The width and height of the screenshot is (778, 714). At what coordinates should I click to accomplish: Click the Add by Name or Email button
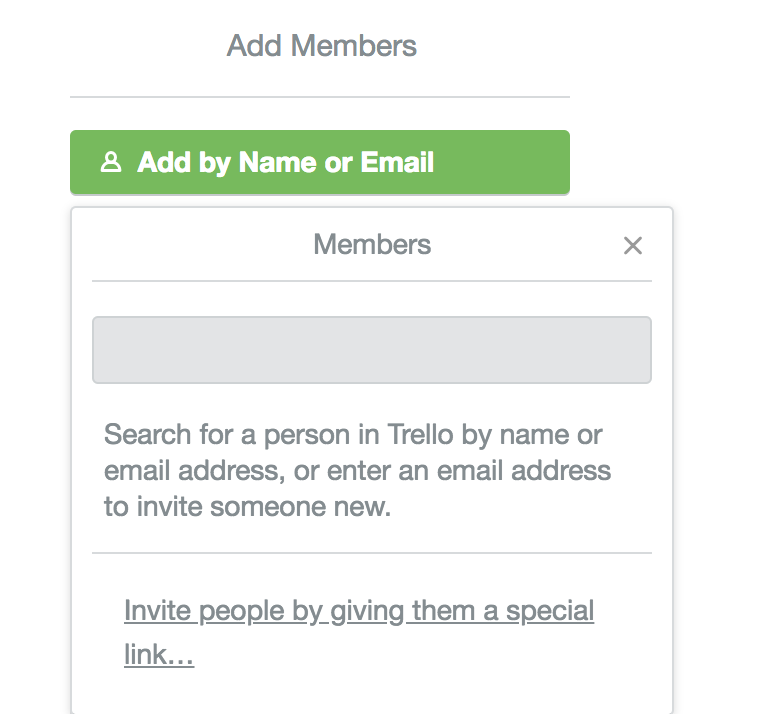[319, 162]
